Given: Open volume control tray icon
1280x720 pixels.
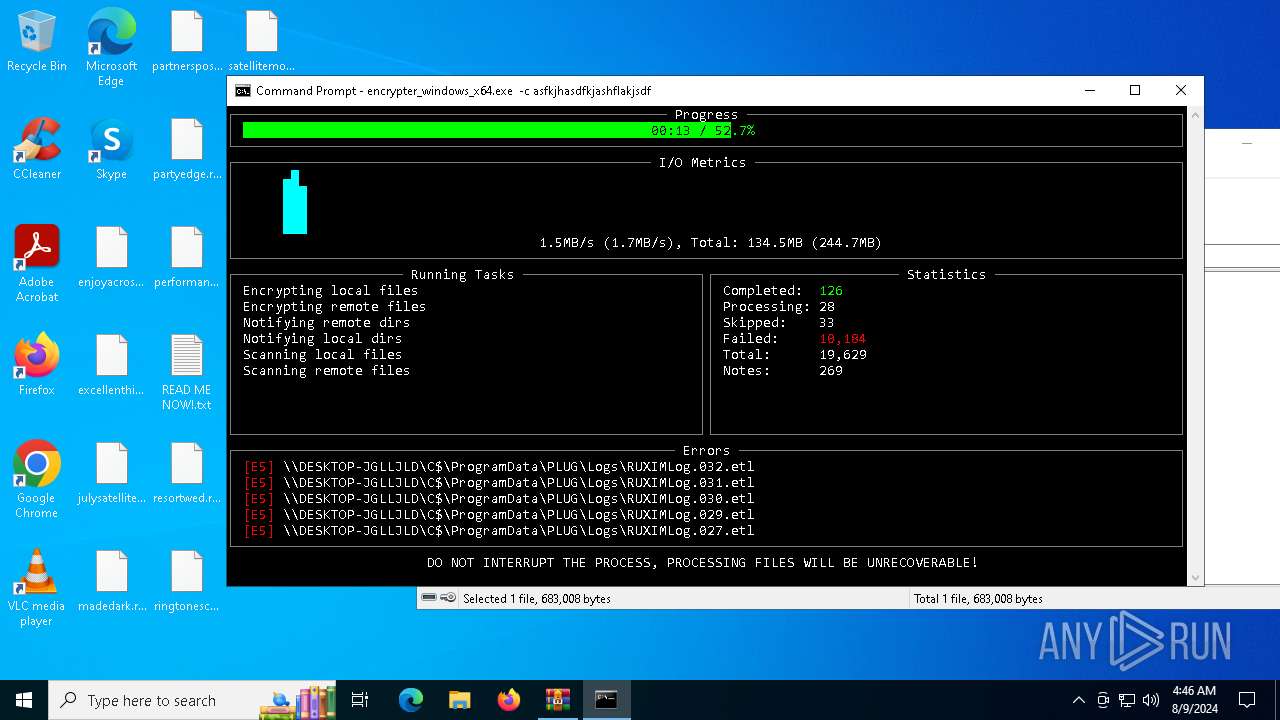Looking at the screenshot, I should pyautogui.click(x=1151, y=700).
